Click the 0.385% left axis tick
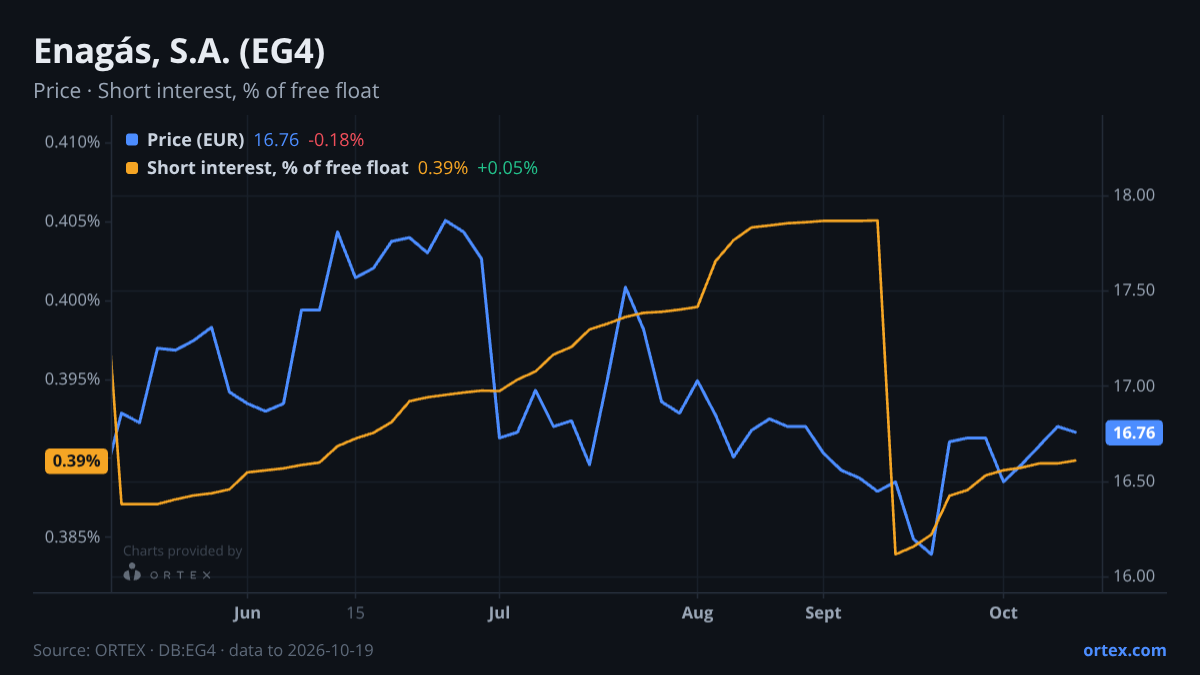The image size is (1200, 675). pos(72,537)
